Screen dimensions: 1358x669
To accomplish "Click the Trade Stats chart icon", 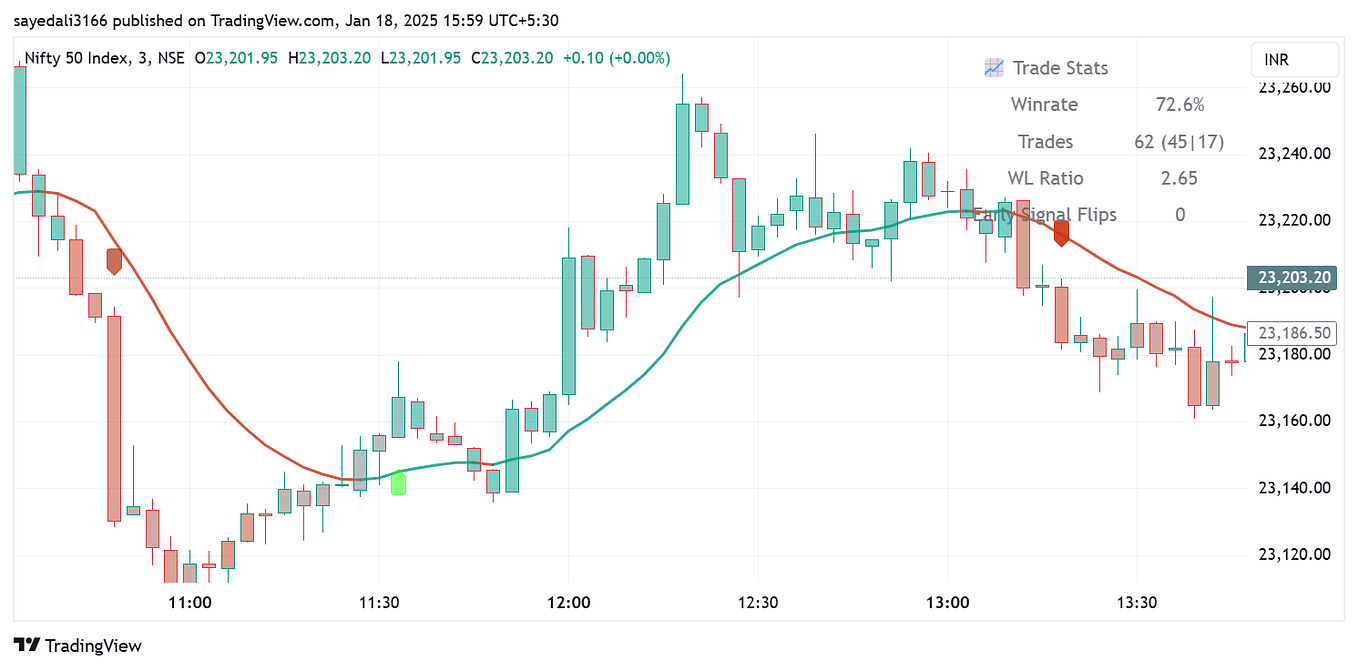I will tap(993, 68).
